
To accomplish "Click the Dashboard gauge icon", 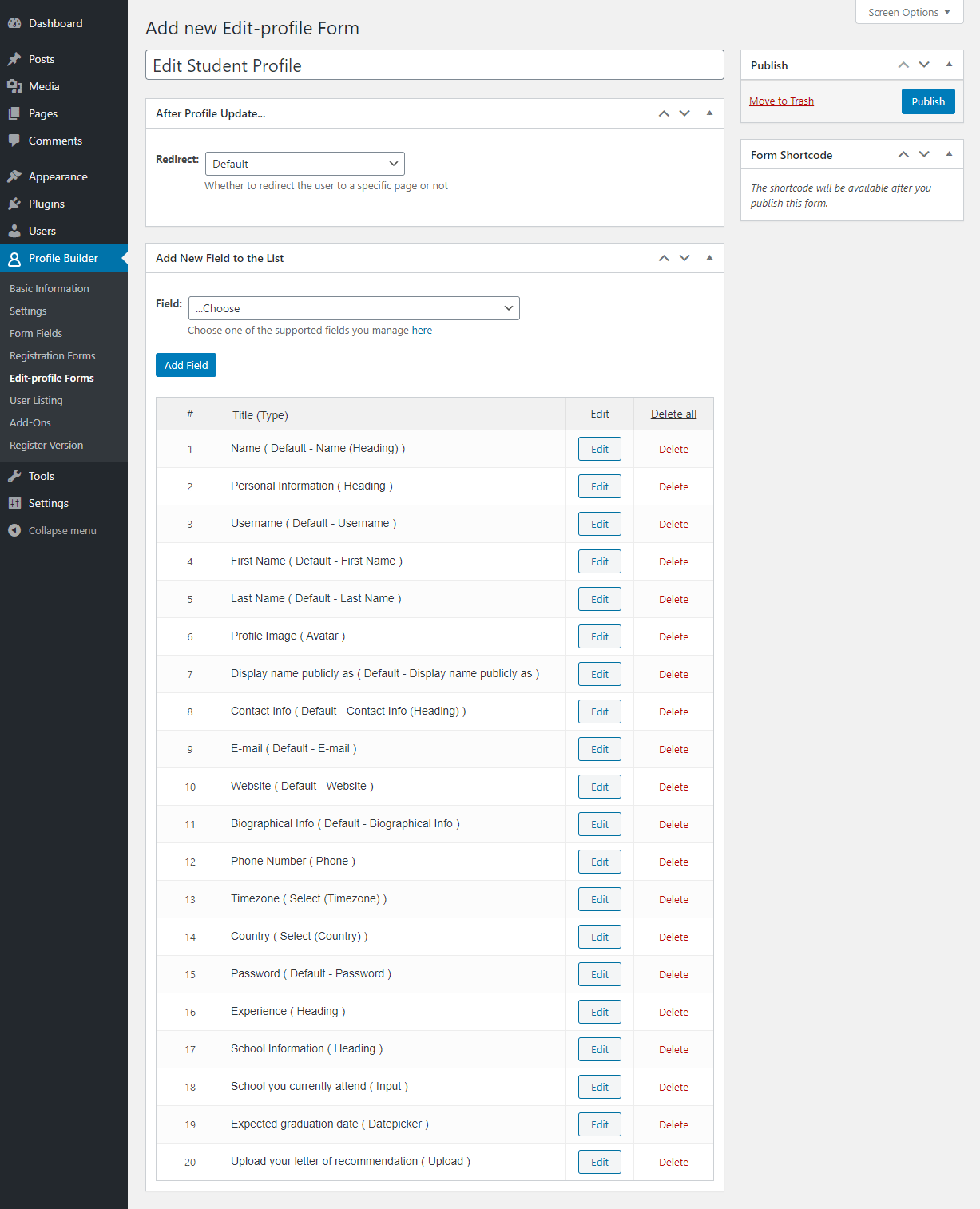I will tap(14, 23).
